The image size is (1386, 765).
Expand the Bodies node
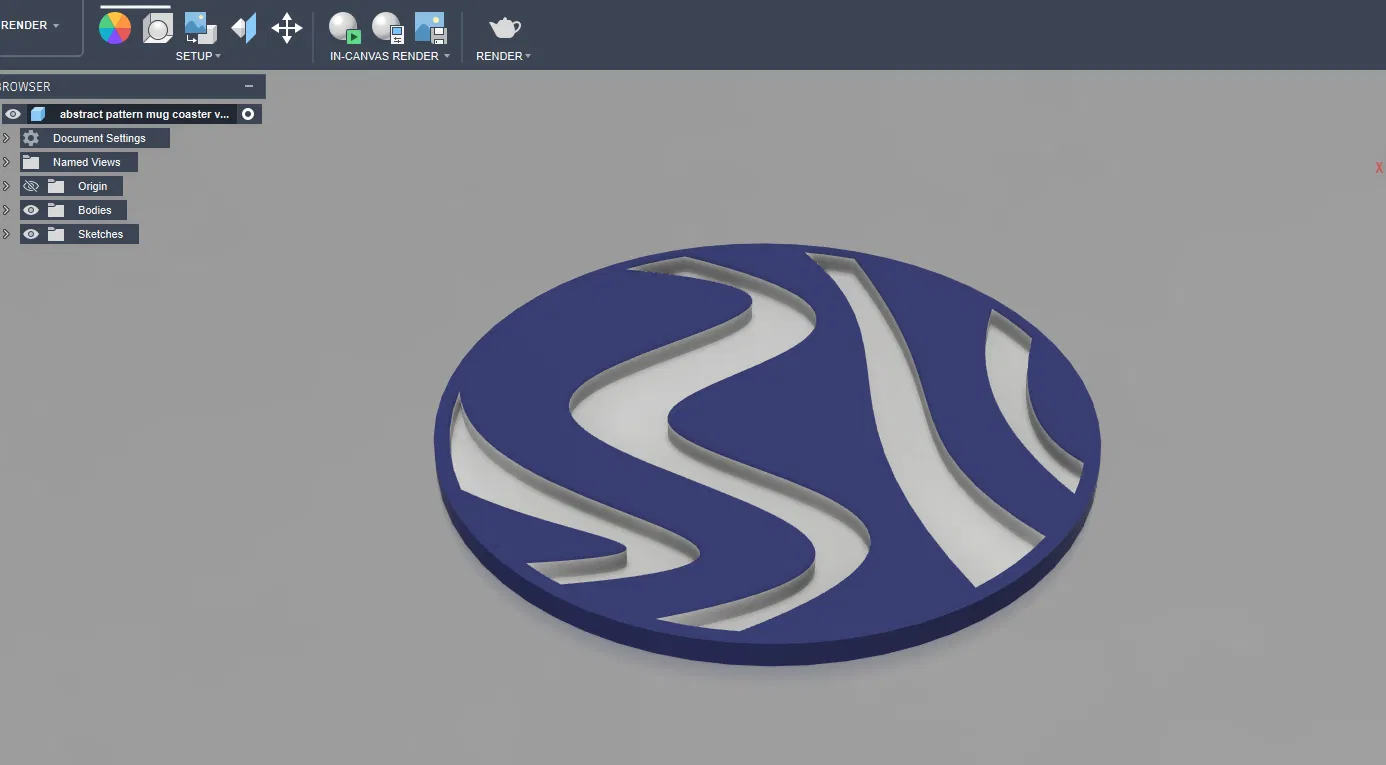[6, 210]
